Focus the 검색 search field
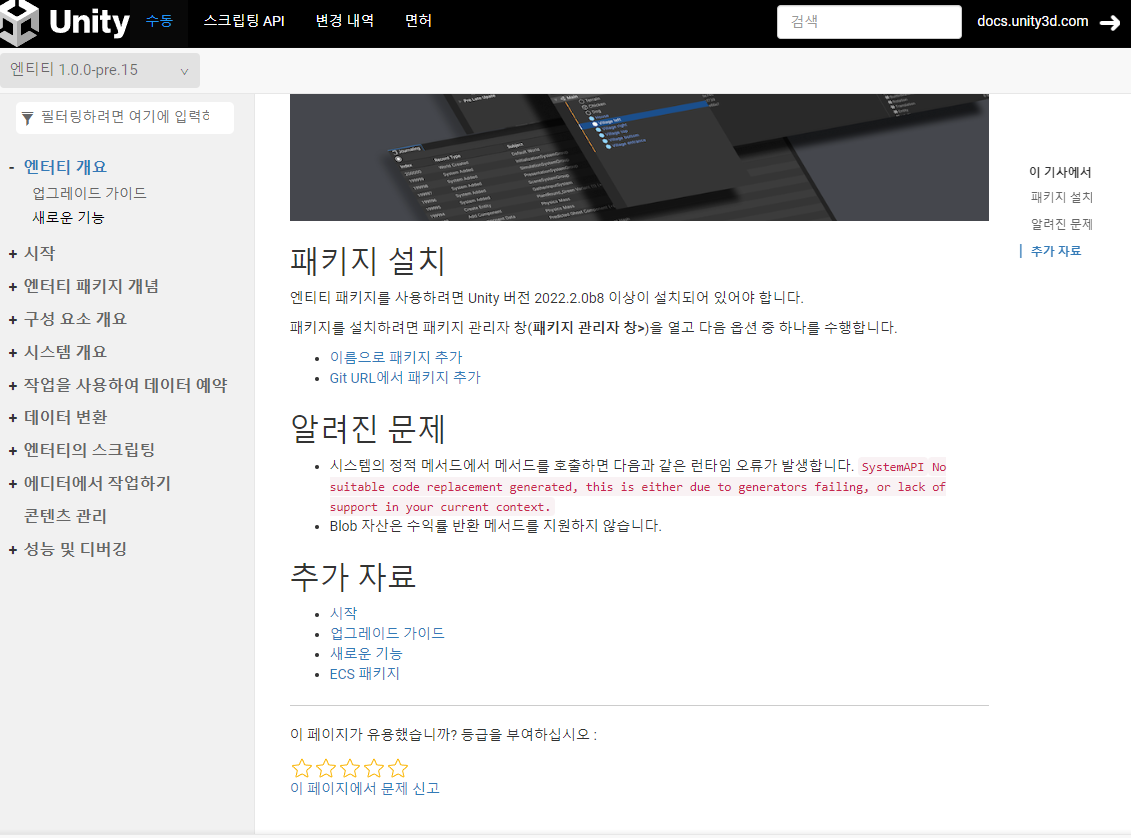1131x838 pixels. point(869,22)
